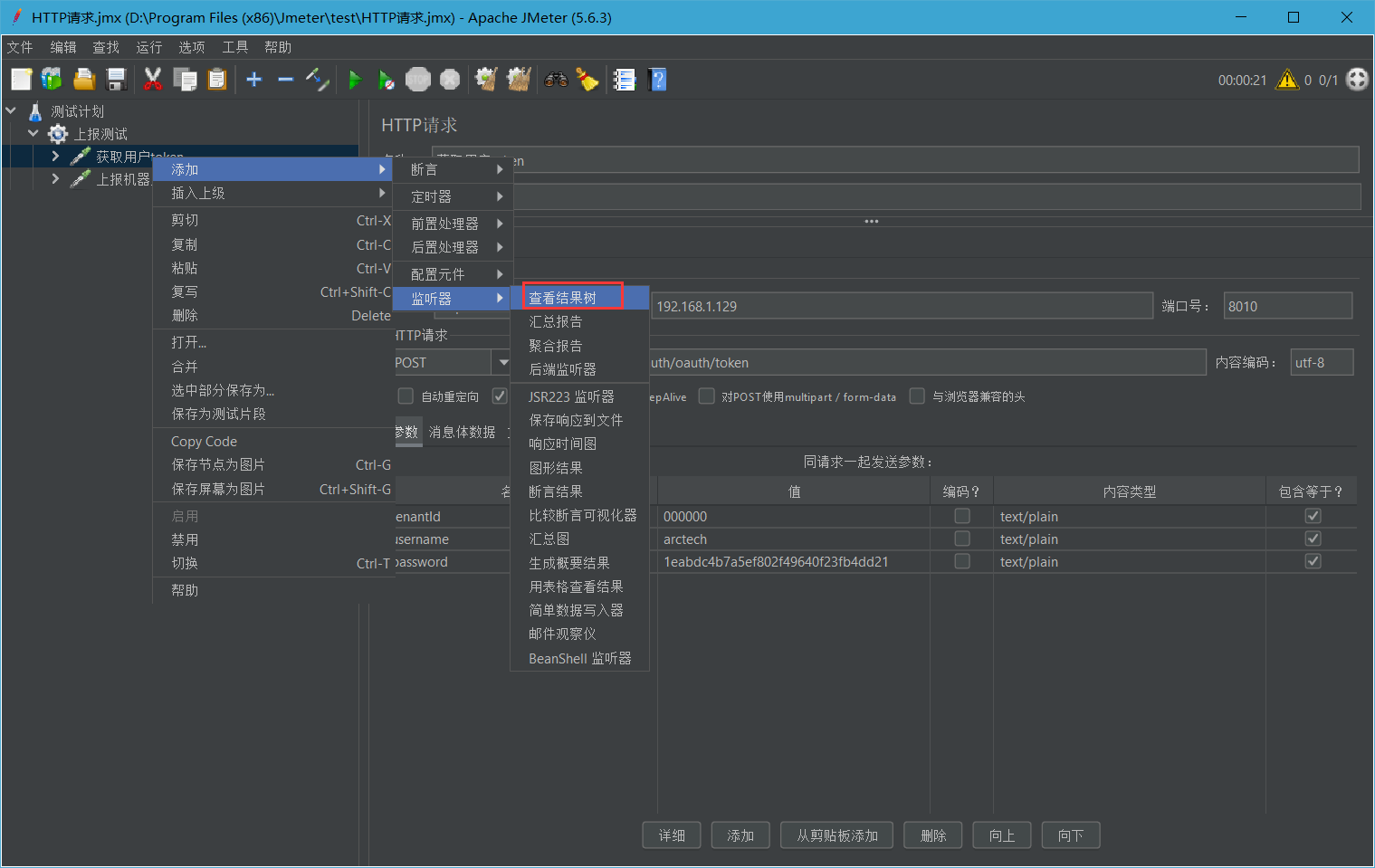Toggle 编码 checkbox in password value row

(962, 561)
